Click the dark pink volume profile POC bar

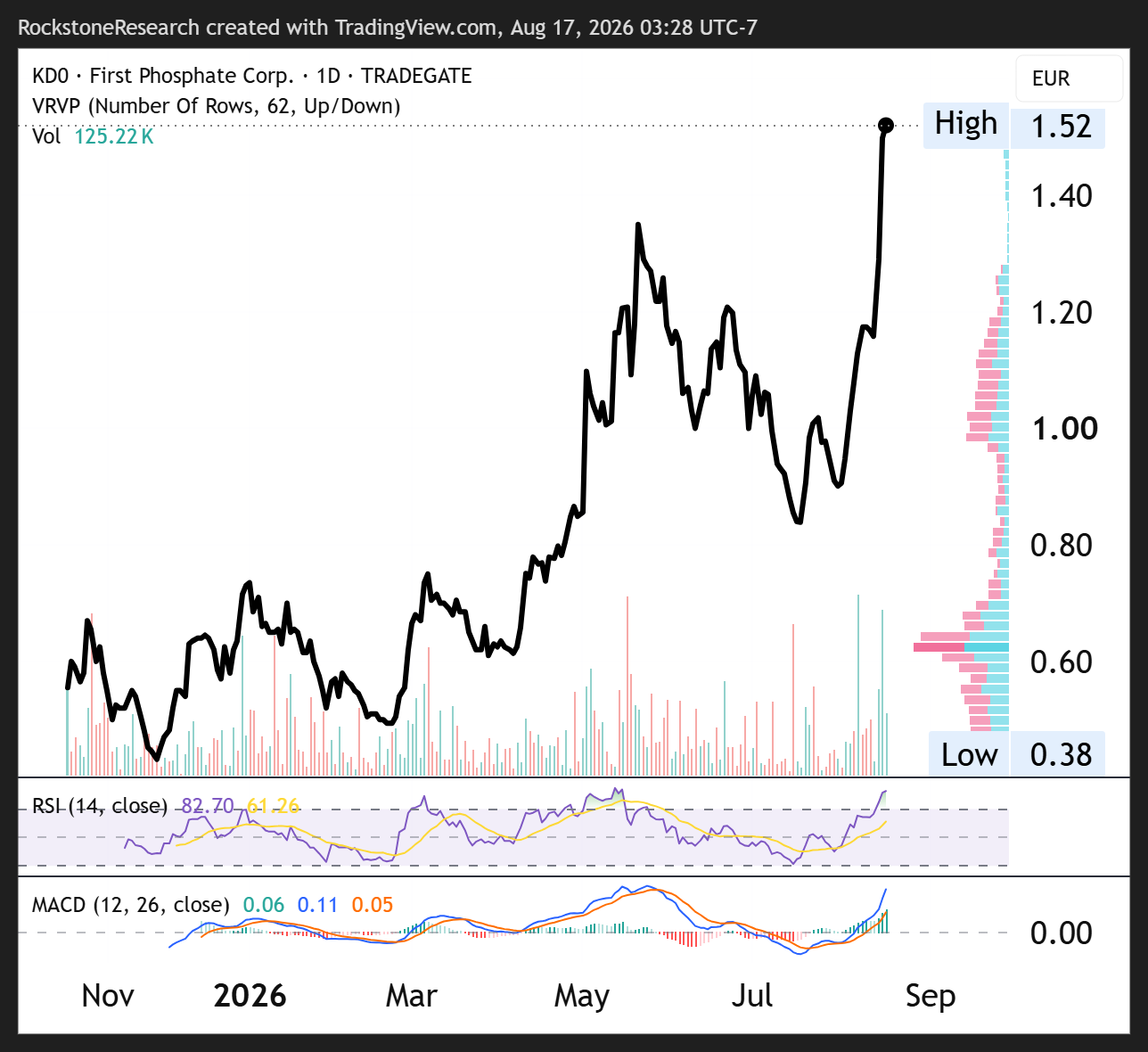click(x=939, y=647)
